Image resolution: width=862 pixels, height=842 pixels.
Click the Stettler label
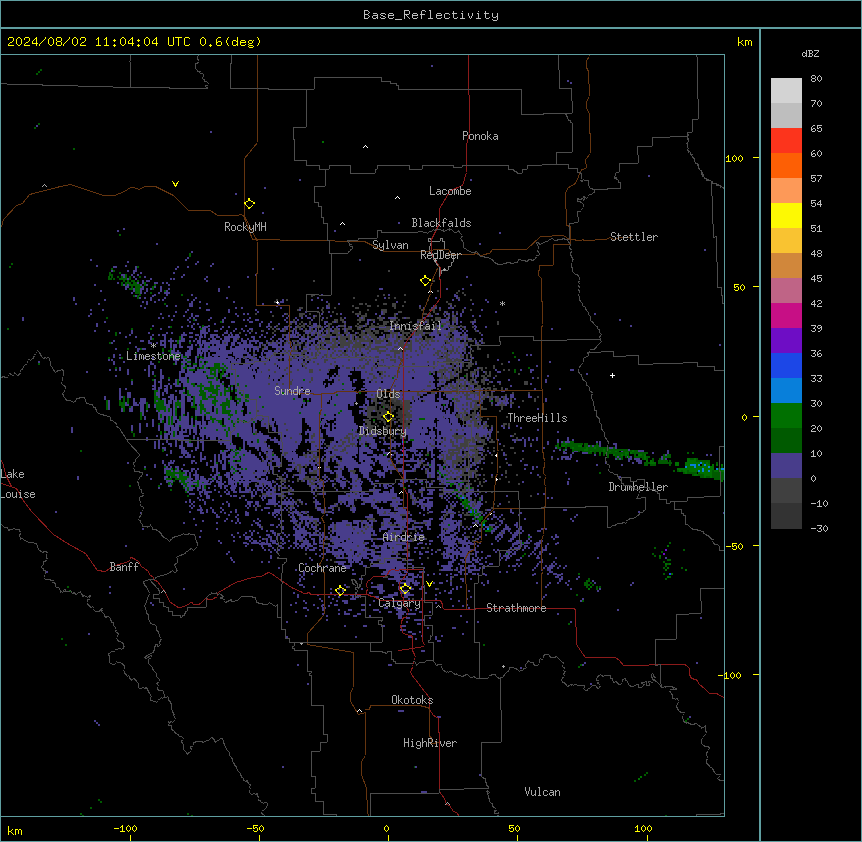point(634,237)
